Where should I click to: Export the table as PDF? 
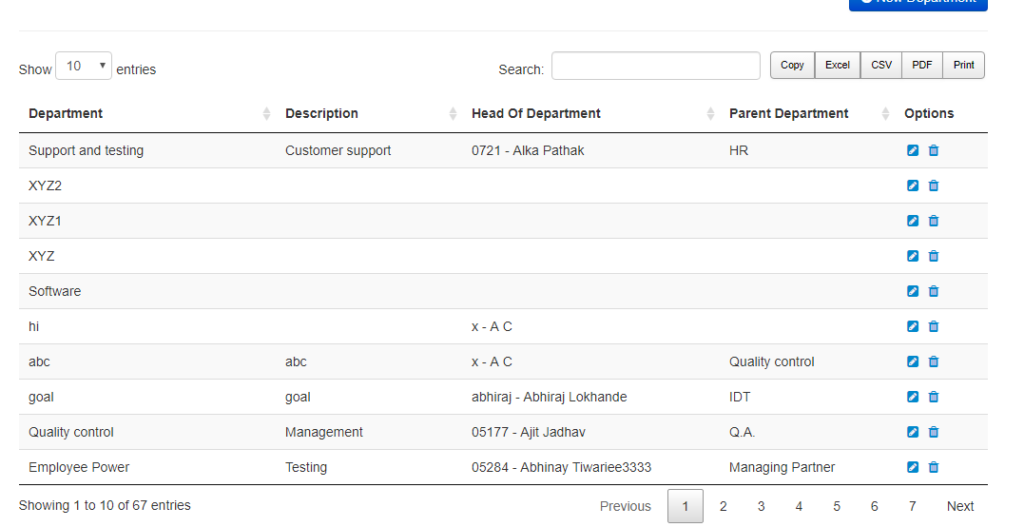[x=922, y=65]
